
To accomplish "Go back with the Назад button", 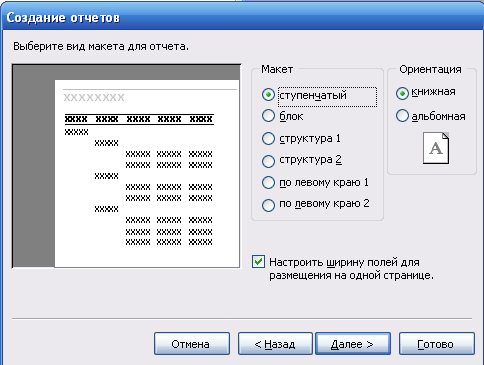I will [275, 344].
